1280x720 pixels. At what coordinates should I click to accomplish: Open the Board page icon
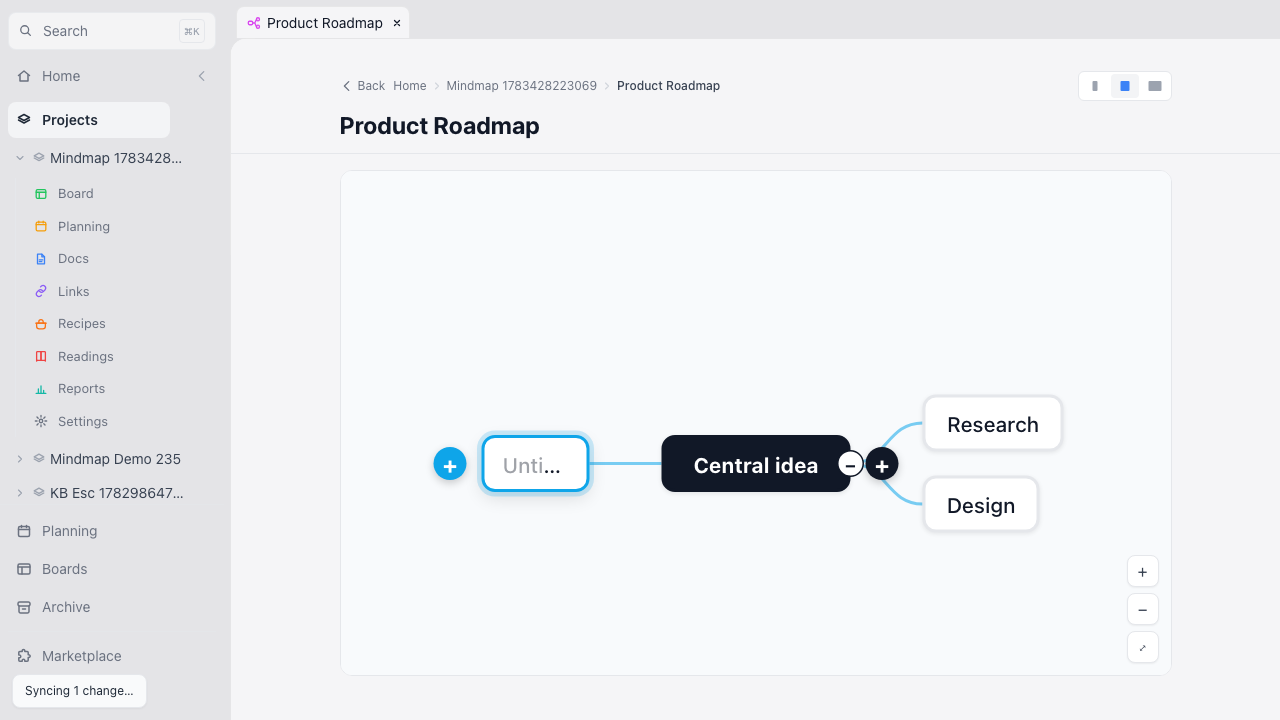point(41,194)
